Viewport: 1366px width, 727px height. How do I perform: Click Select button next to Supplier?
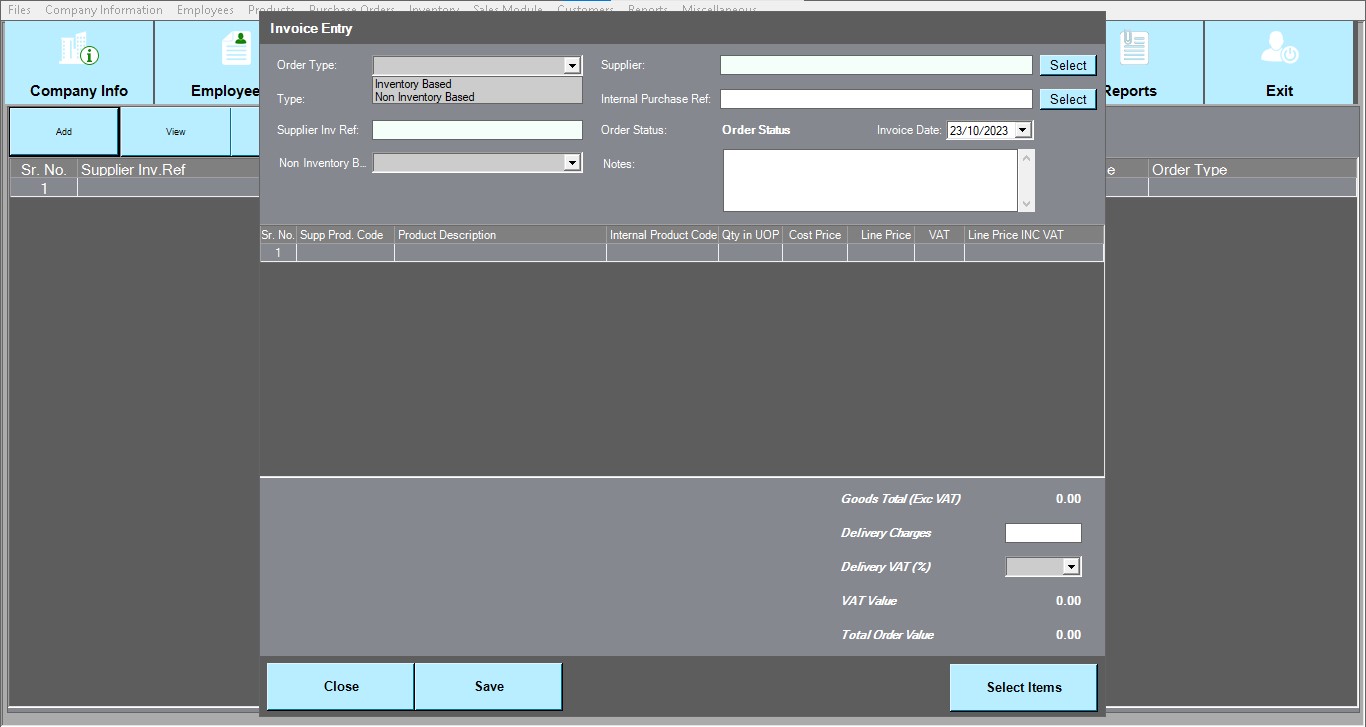tap(1067, 65)
